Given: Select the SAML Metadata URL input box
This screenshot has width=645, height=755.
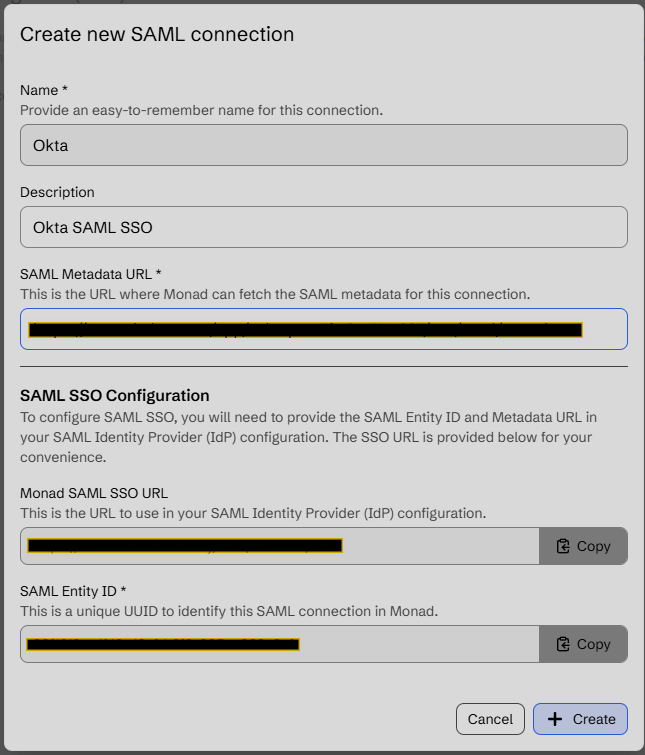Looking at the screenshot, I should pyautogui.click(x=323, y=329).
